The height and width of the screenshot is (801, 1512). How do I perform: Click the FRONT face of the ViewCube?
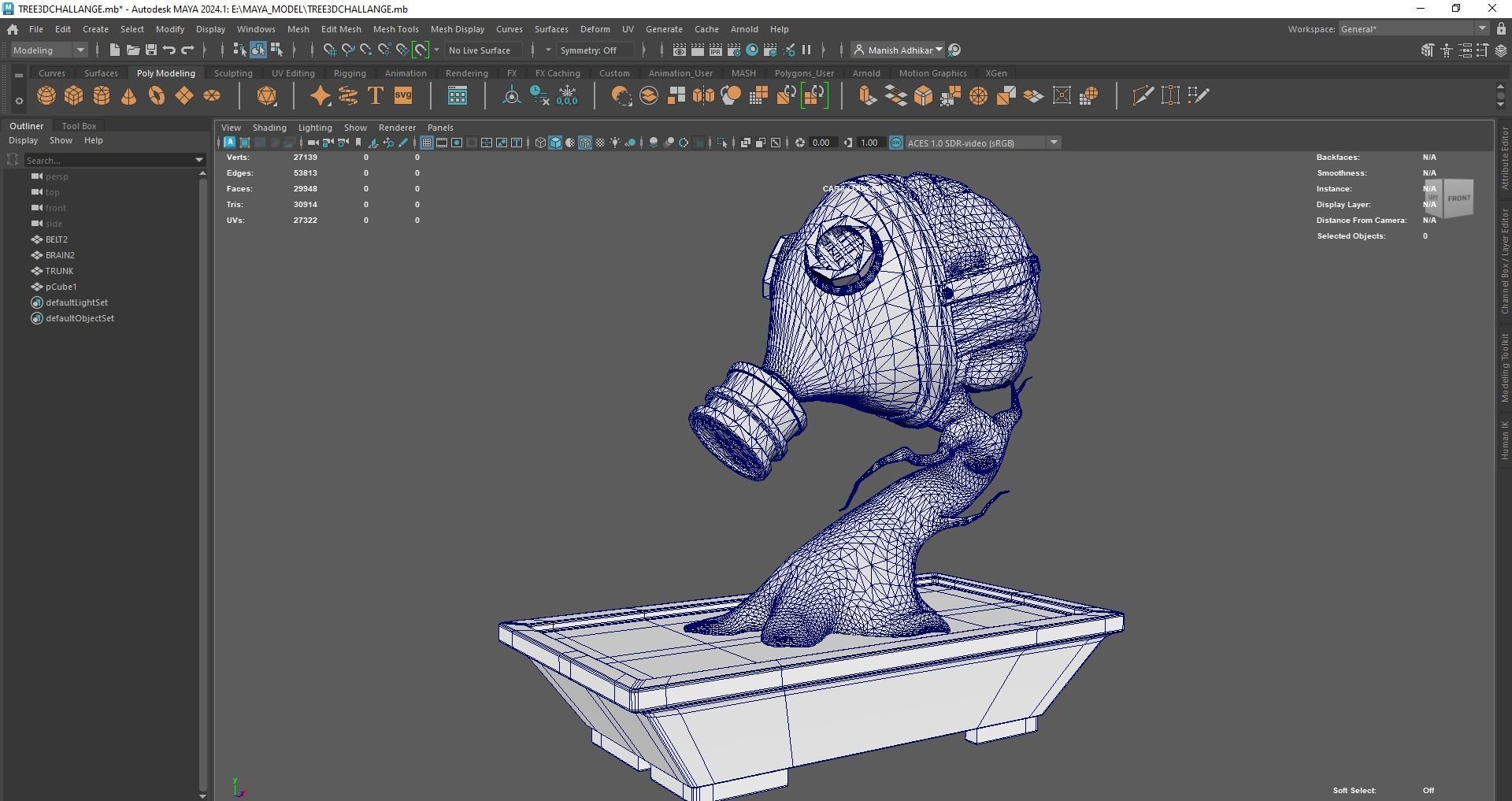pos(1458,198)
